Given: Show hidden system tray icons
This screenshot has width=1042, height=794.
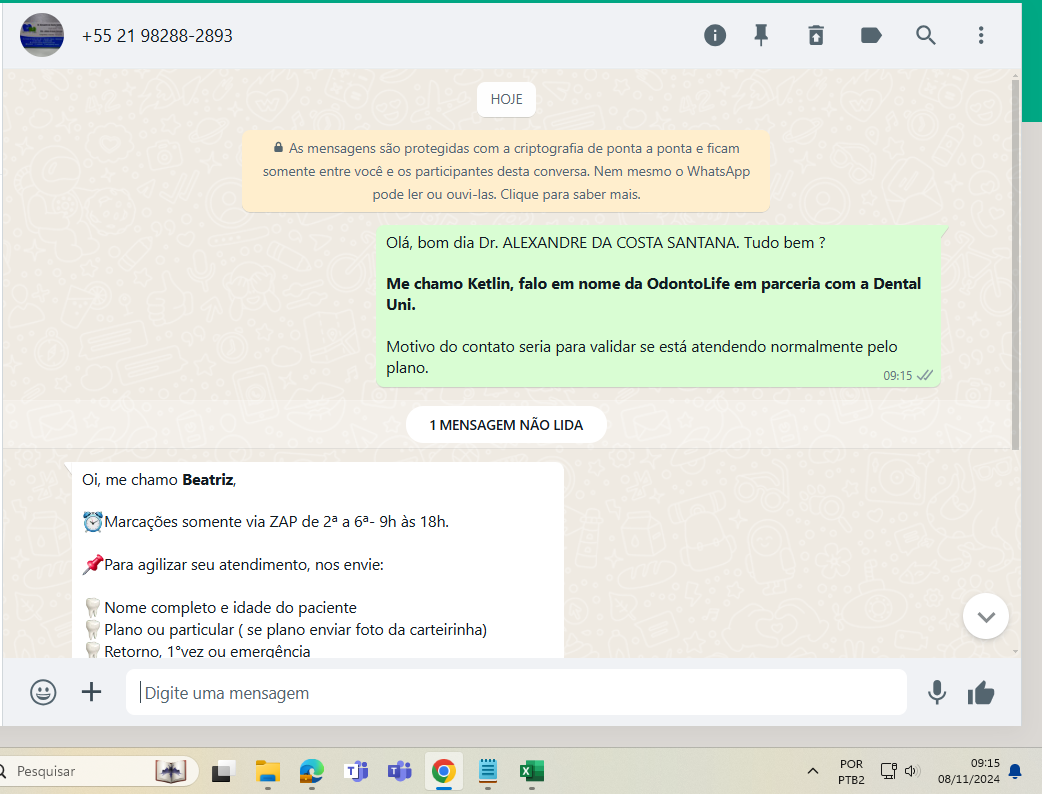Looking at the screenshot, I should (812, 771).
